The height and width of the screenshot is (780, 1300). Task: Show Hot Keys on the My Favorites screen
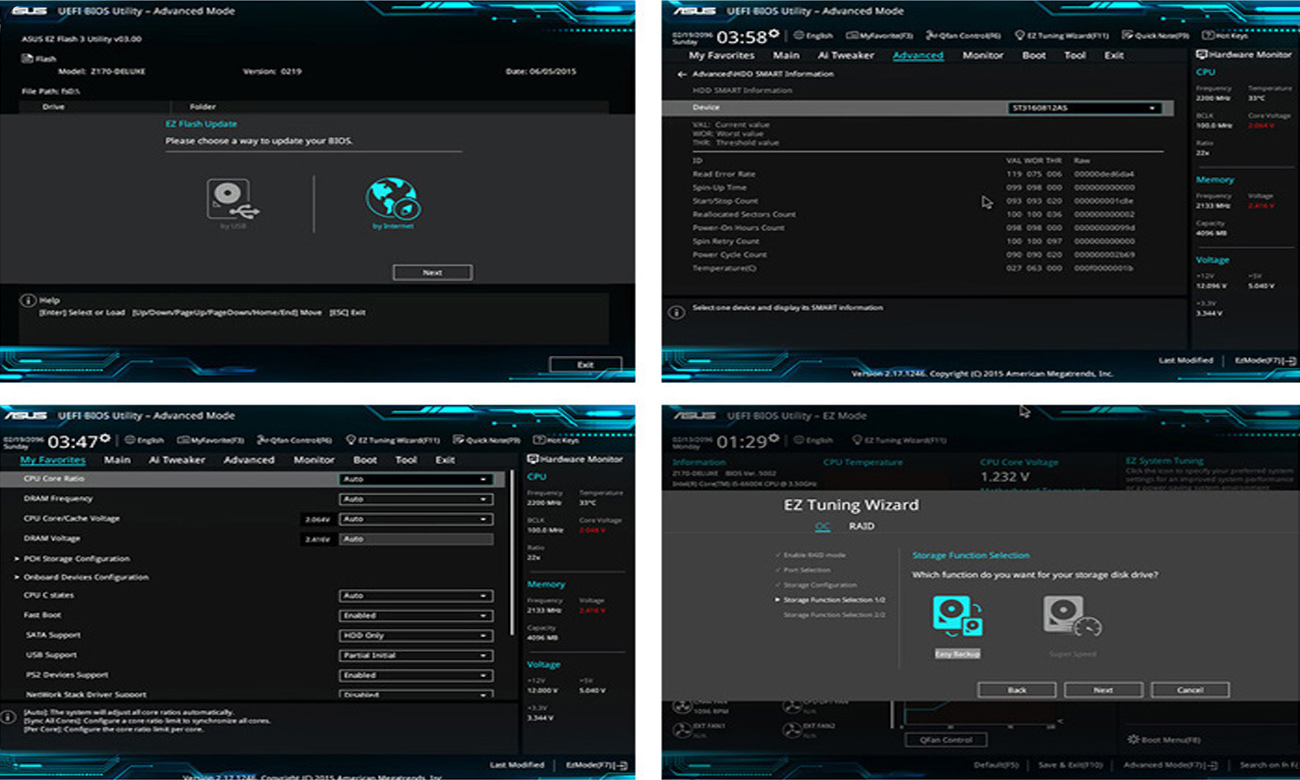point(555,440)
